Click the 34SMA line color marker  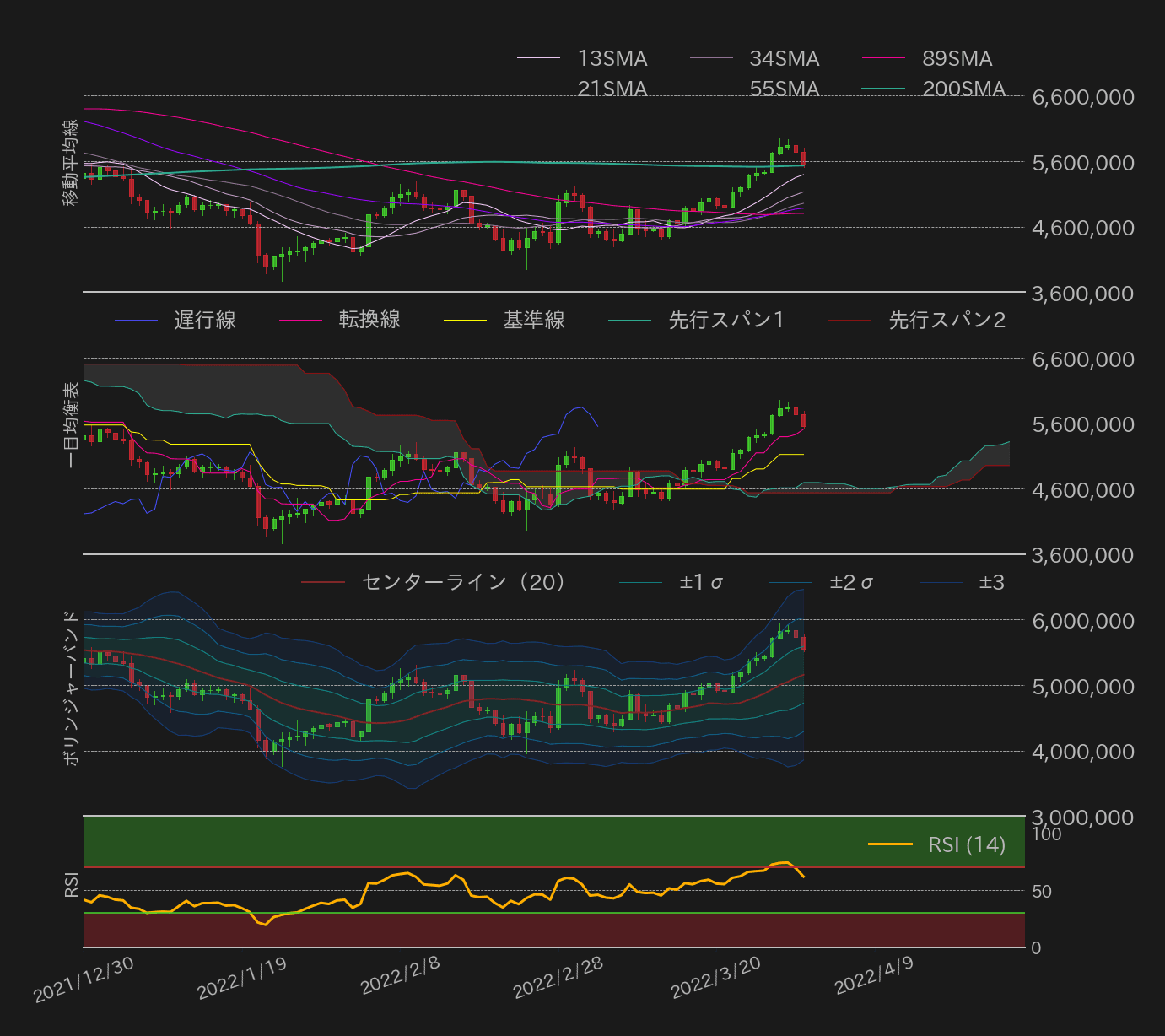point(713,59)
